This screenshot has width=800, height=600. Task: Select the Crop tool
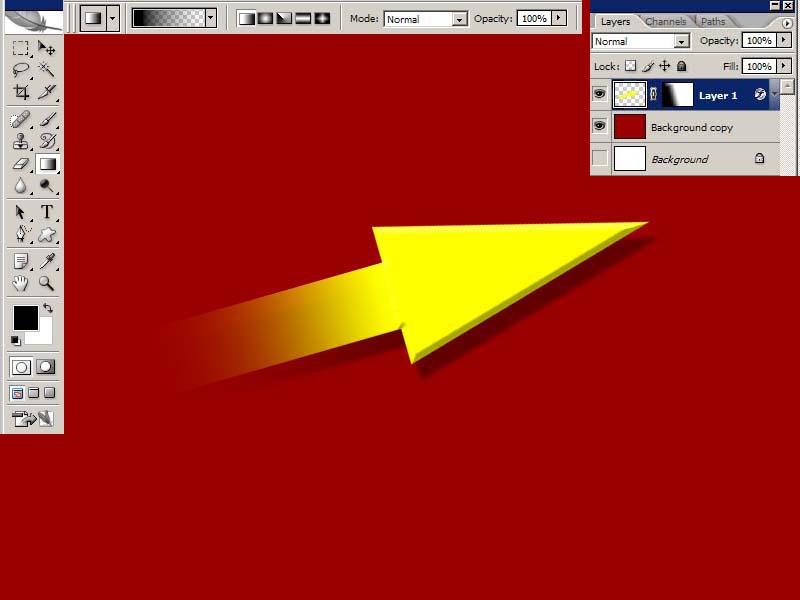[x=20, y=92]
